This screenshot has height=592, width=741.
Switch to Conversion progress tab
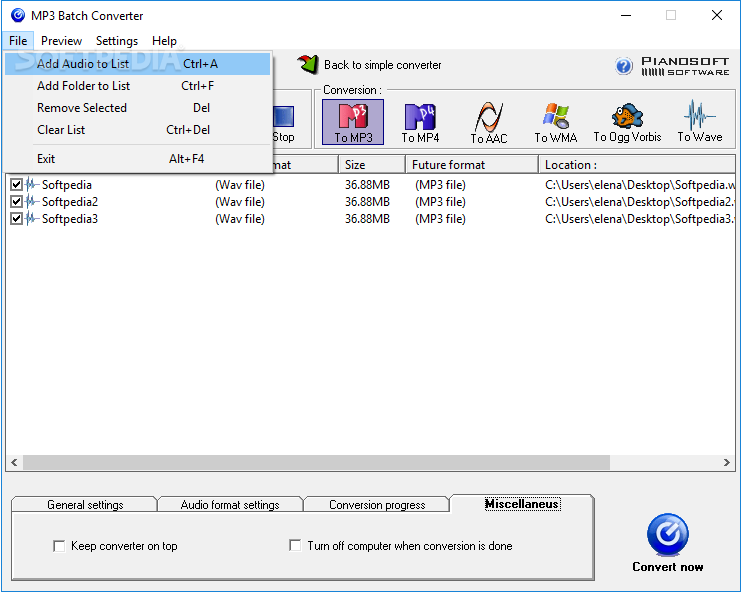pyautogui.click(x=377, y=505)
